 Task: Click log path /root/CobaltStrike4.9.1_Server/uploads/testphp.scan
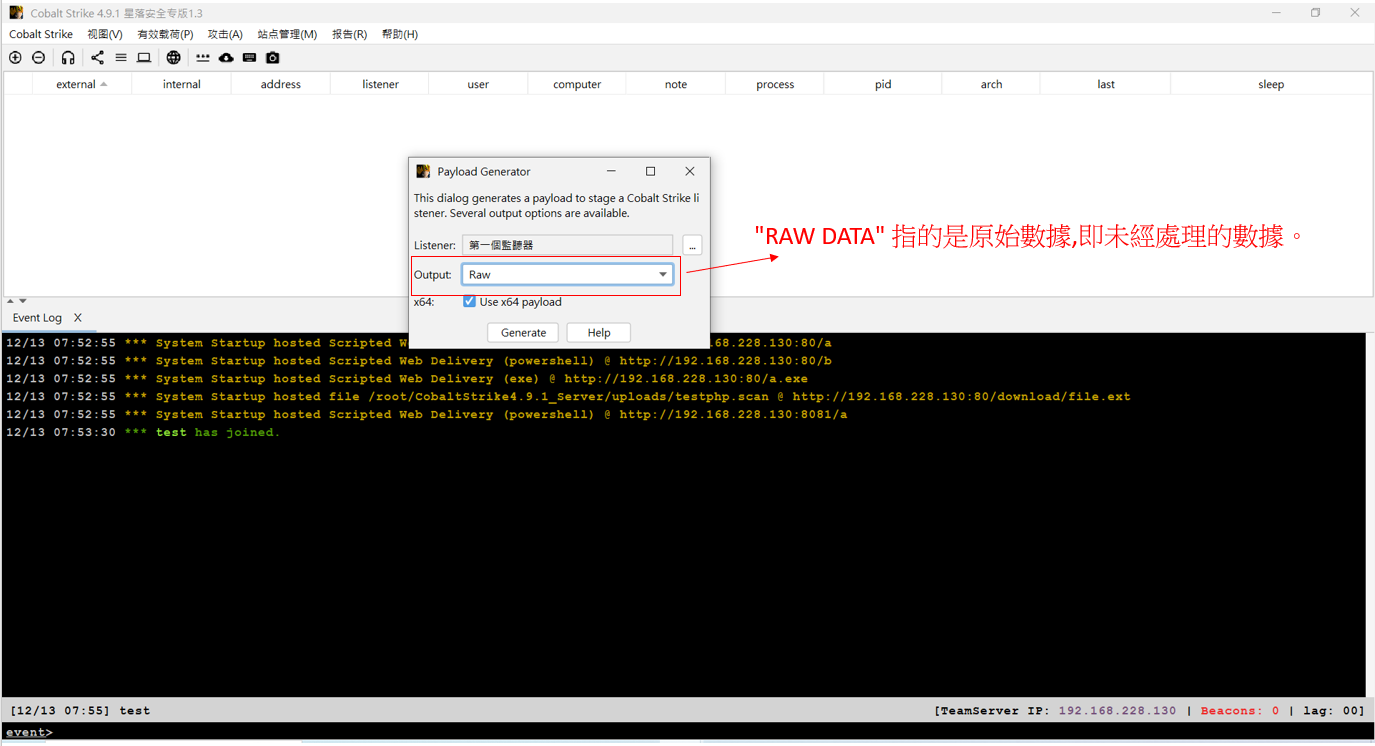(x=569, y=397)
